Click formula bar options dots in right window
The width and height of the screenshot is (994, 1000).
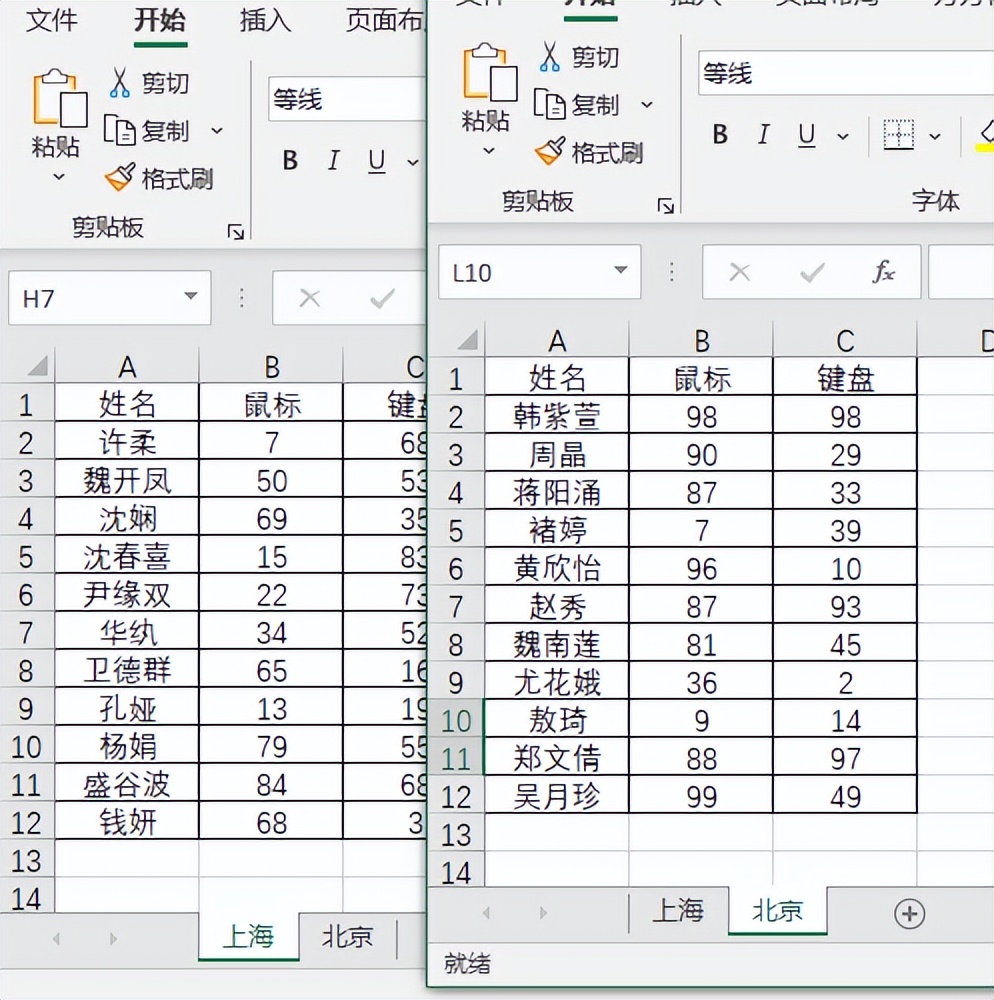[x=671, y=272]
